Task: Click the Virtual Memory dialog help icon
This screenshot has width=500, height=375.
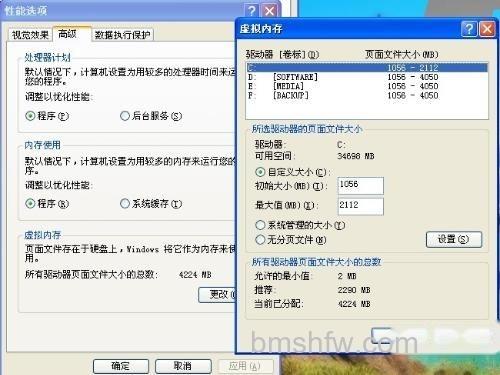Action: click(469, 29)
